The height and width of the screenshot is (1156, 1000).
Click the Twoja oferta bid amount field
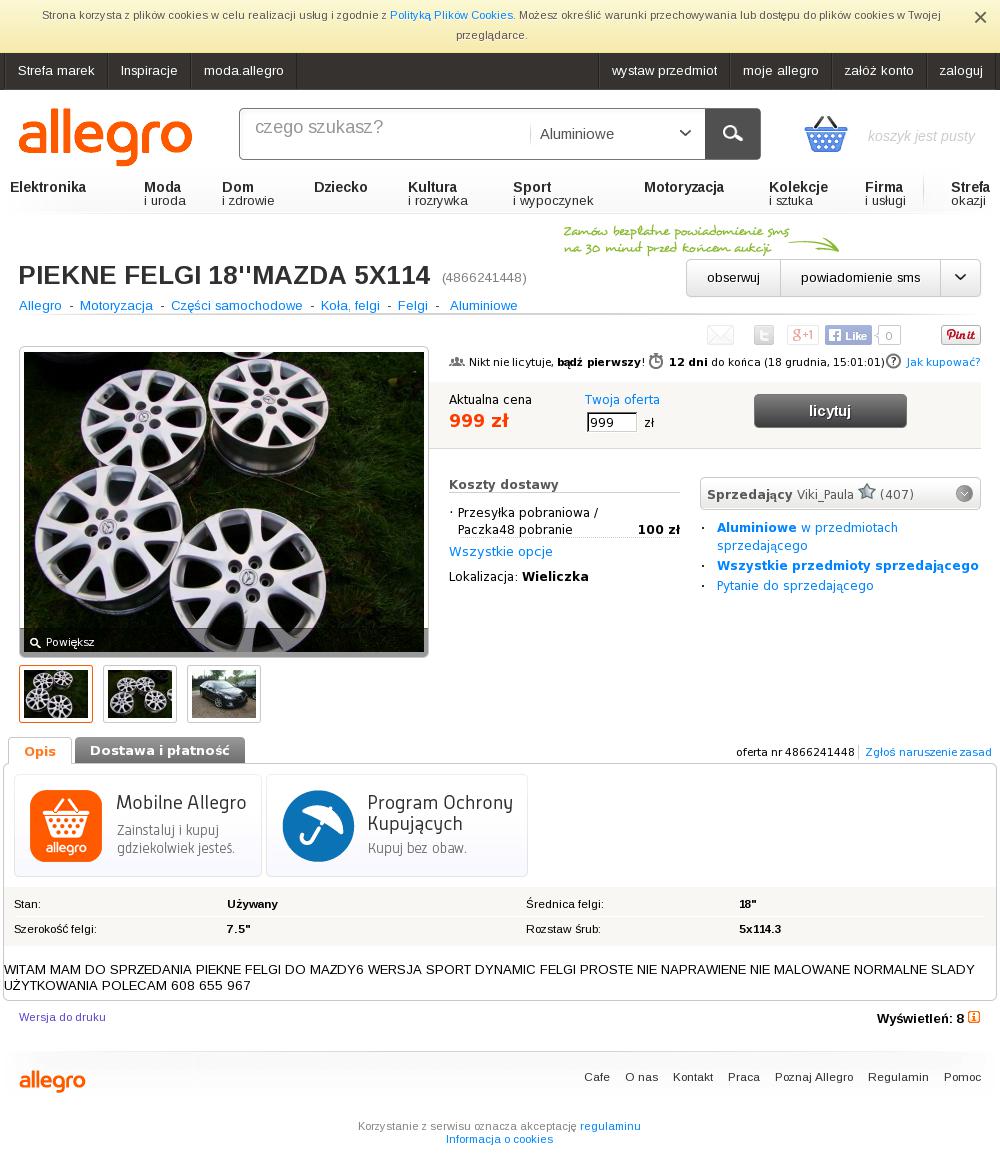(x=611, y=422)
